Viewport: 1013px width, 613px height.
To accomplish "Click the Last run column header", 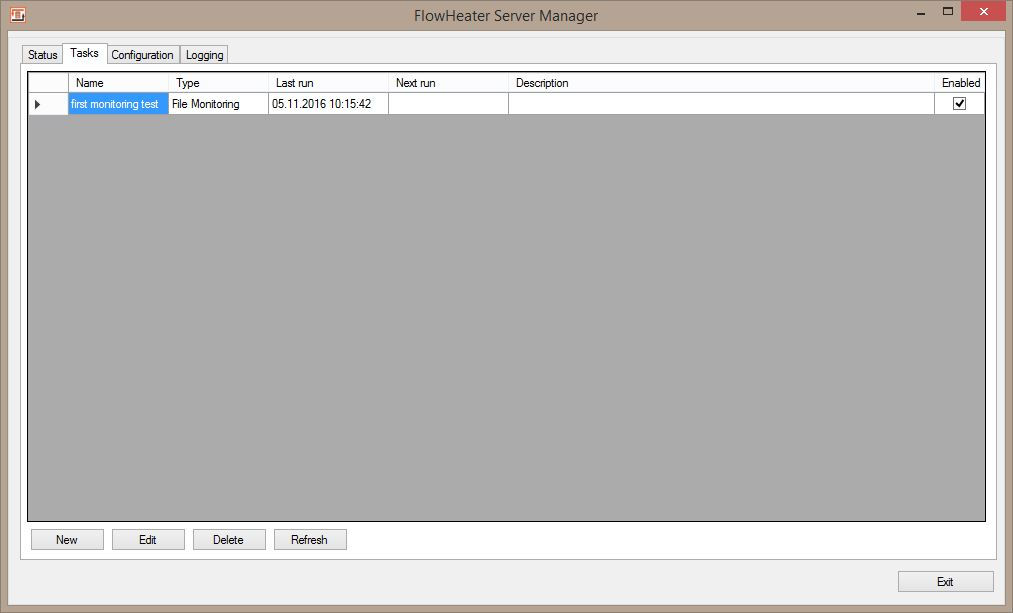I will tap(328, 83).
